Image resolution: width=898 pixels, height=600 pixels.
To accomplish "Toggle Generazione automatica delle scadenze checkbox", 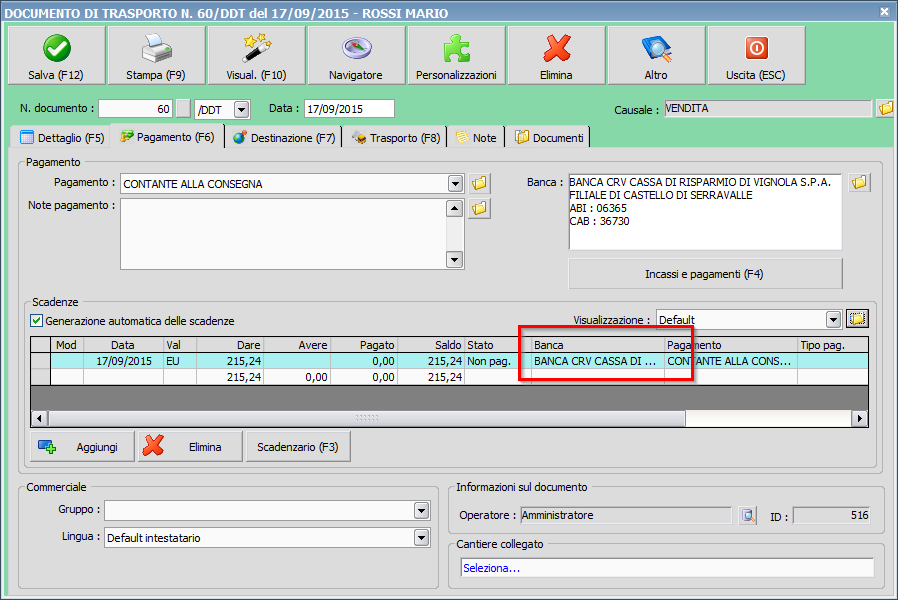I will click(37, 321).
